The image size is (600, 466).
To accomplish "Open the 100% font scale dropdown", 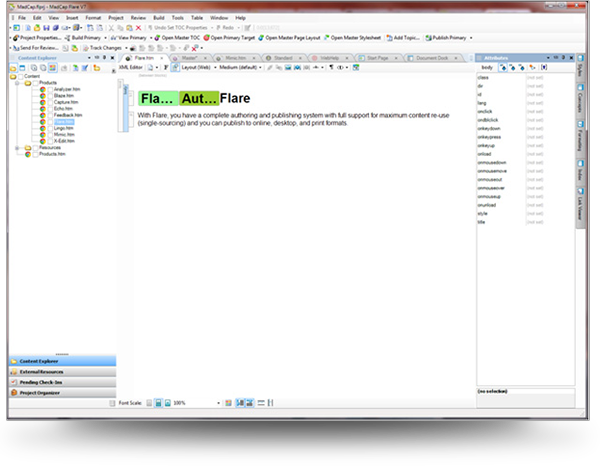I will click(x=218, y=403).
